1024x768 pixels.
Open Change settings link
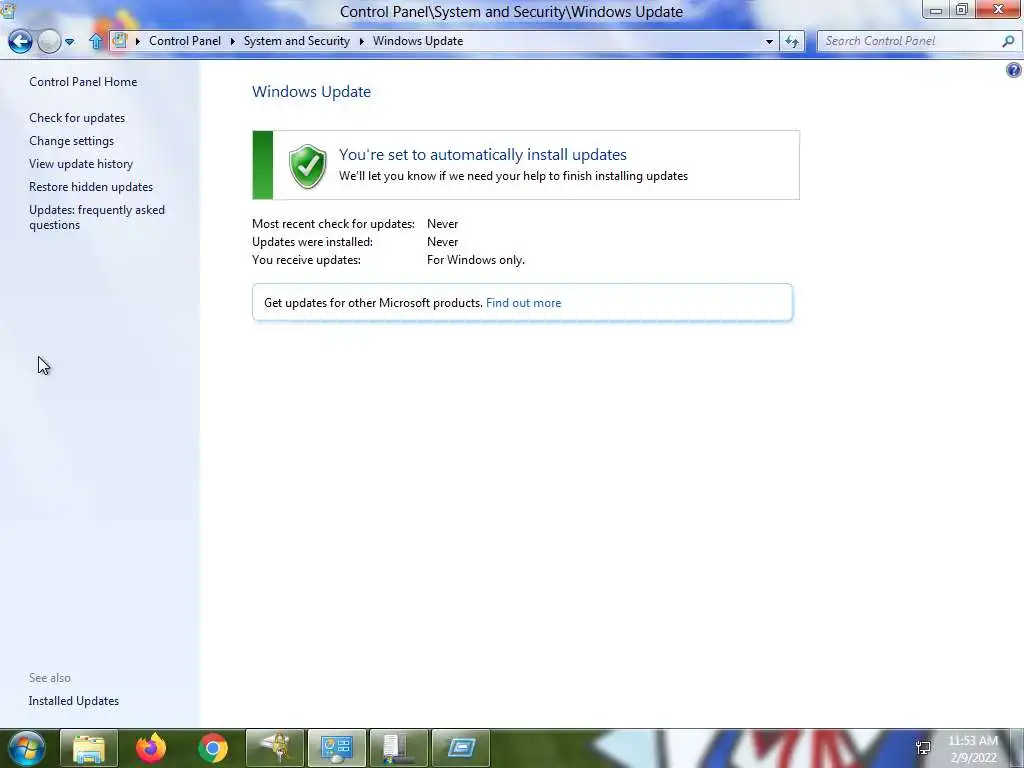(71, 140)
